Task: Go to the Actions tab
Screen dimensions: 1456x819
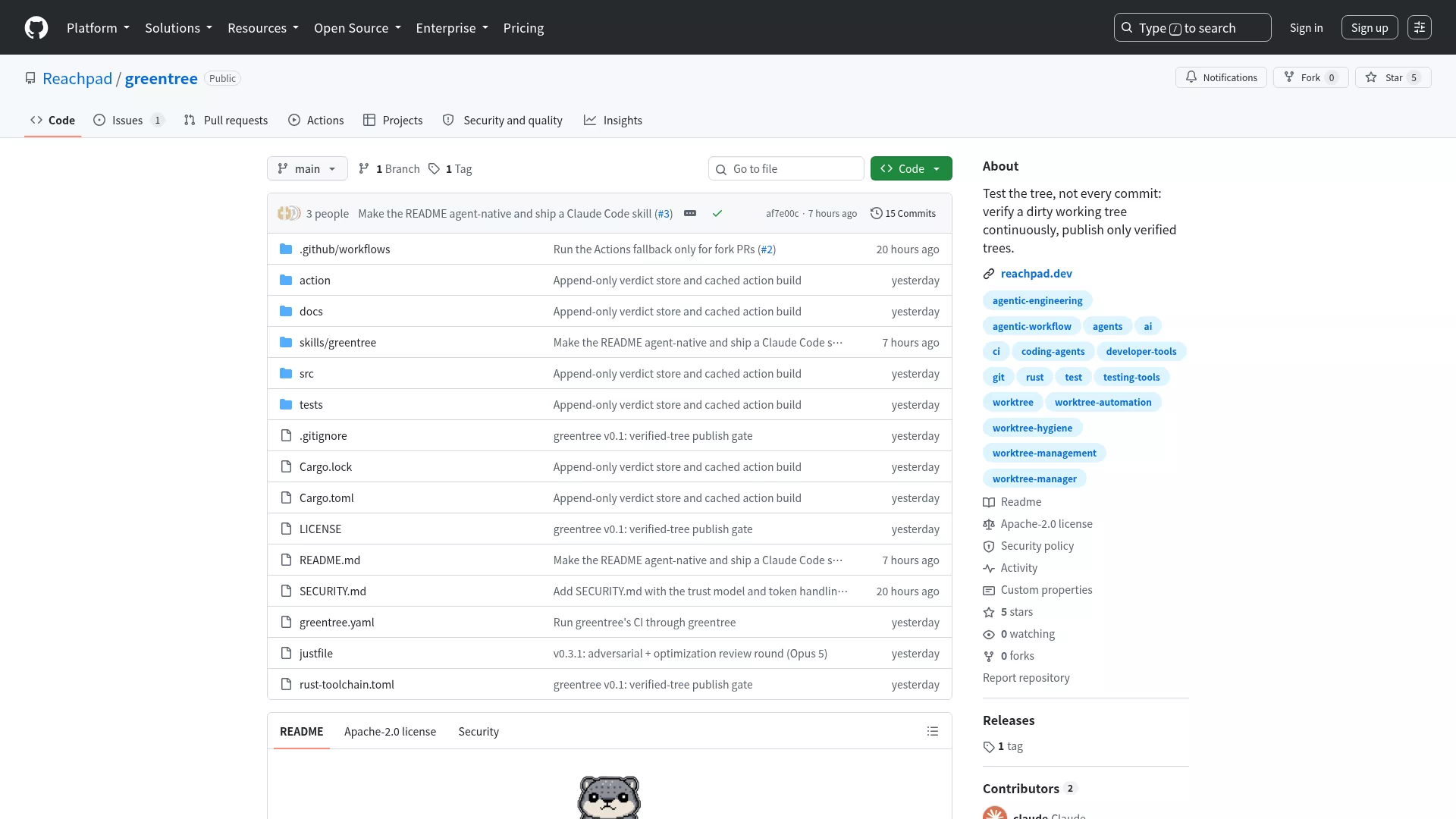Action: pos(316,120)
